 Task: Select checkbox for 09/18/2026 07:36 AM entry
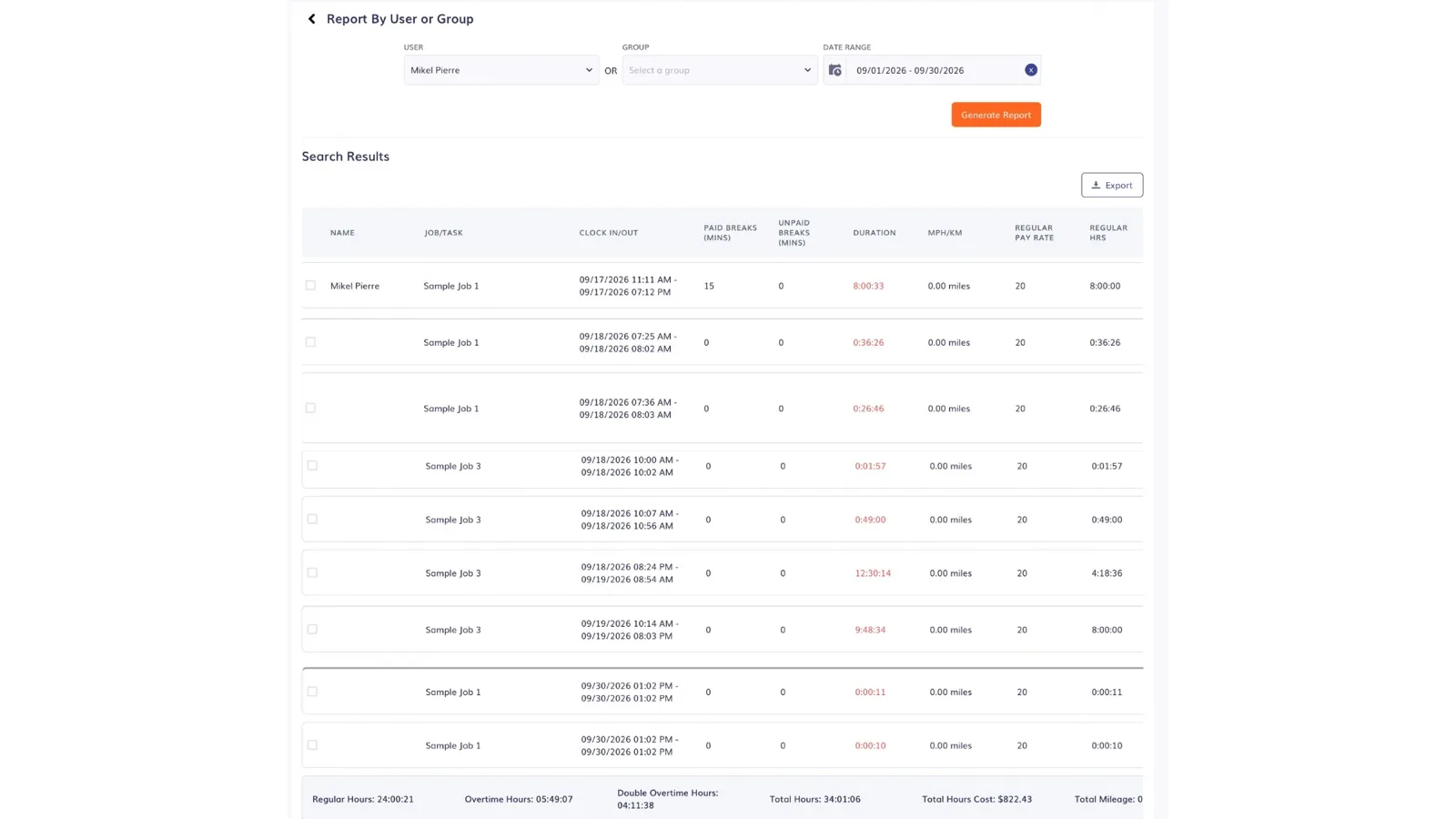(x=310, y=408)
